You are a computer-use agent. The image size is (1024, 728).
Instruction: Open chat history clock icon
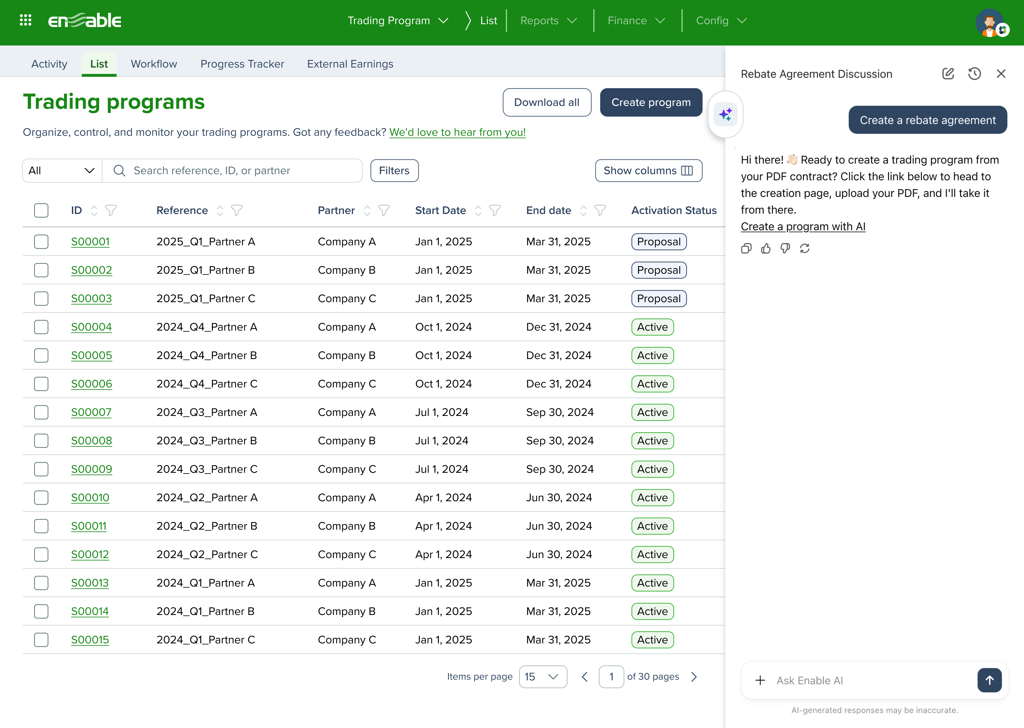coord(974,74)
